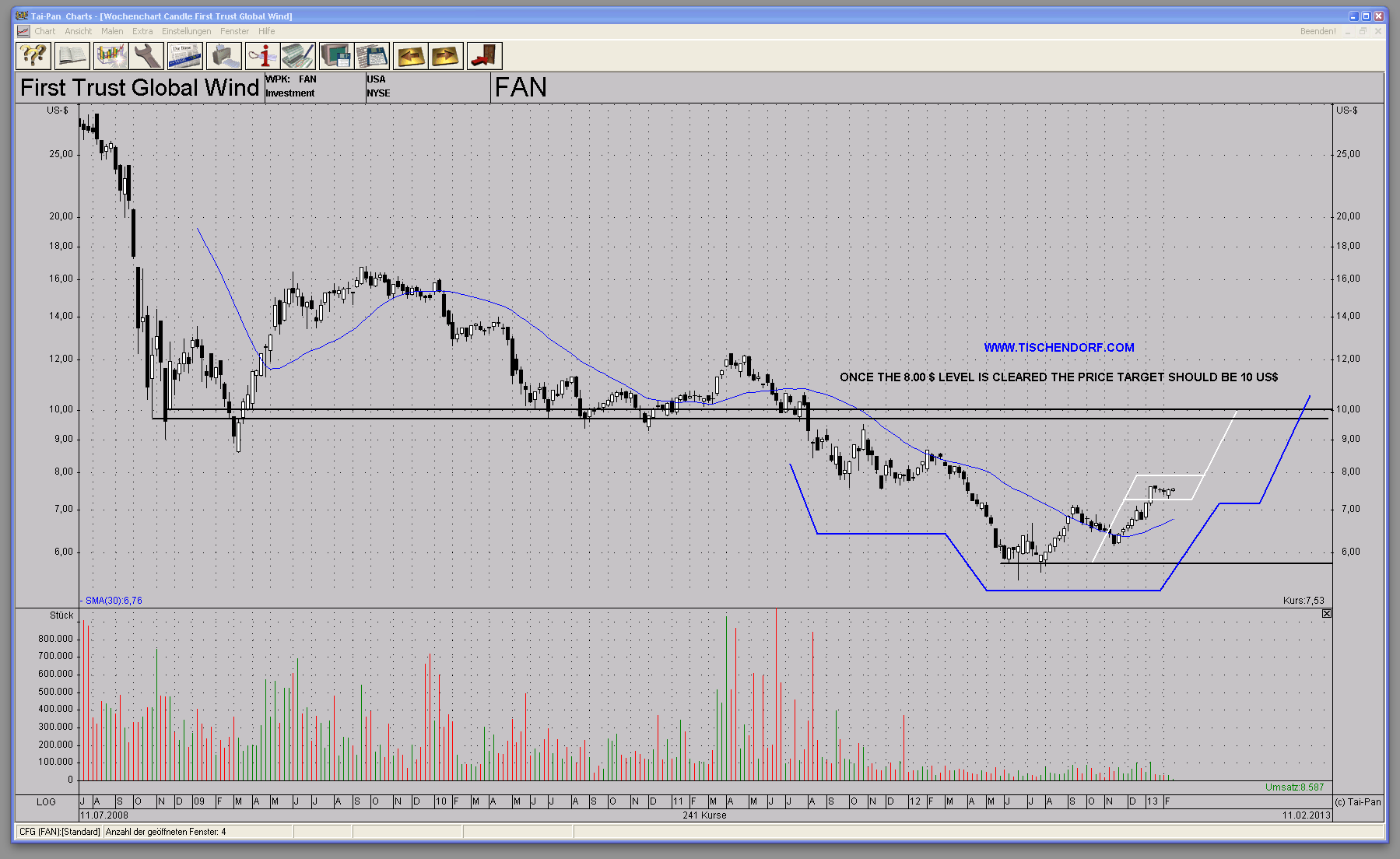Click the printer icon
The width and height of the screenshot is (1400, 859).
[x=223, y=56]
